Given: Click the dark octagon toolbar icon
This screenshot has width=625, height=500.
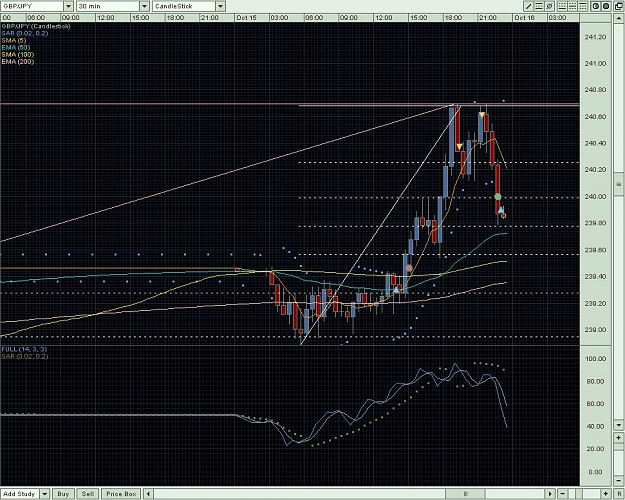Looking at the screenshot, I should (606, 6).
